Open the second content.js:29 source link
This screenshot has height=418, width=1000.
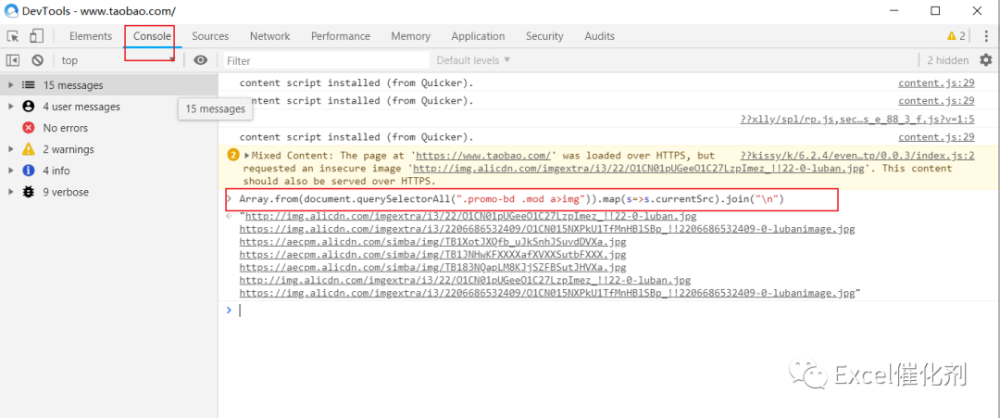[936, 101]
